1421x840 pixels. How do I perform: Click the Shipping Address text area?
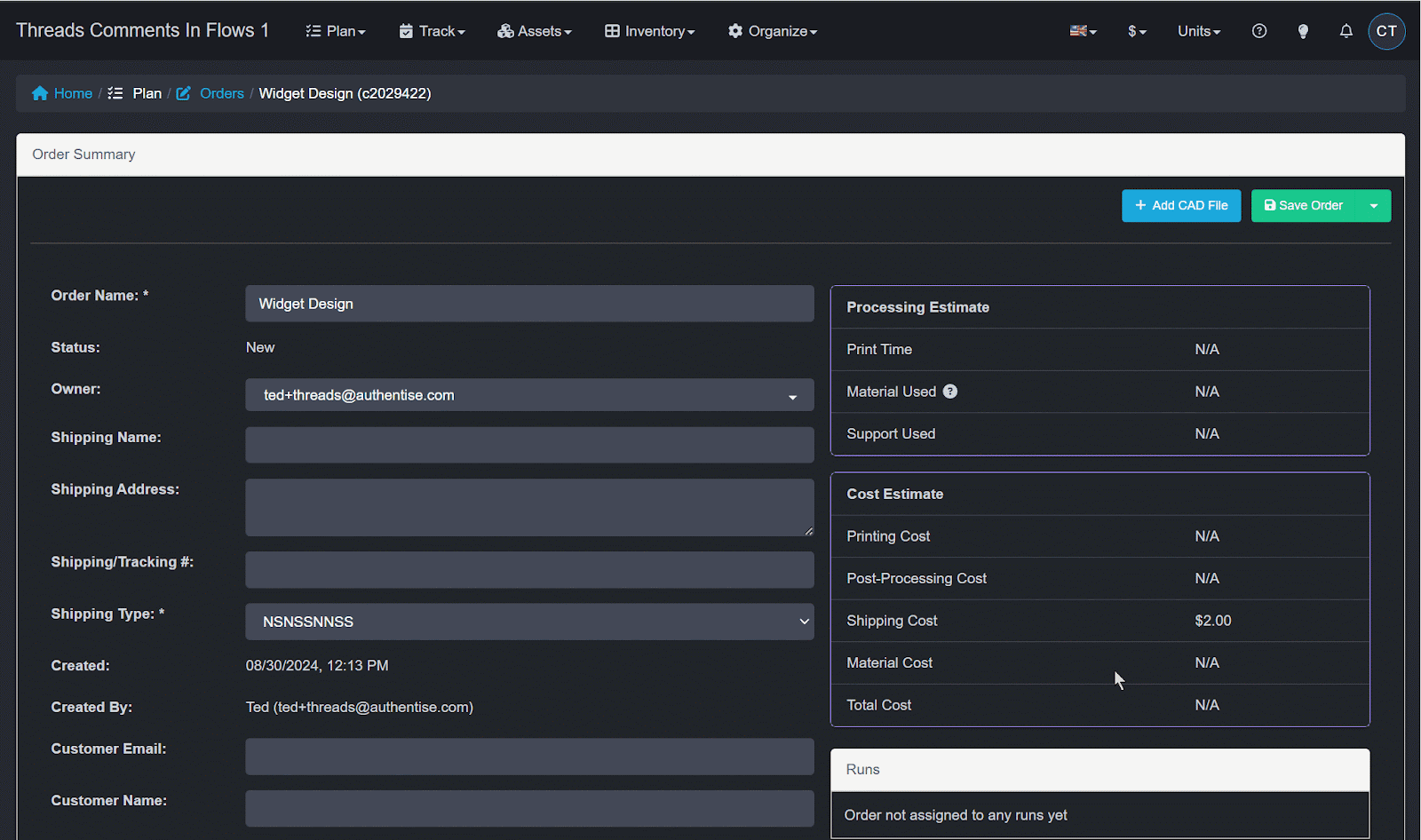point(529,508)
